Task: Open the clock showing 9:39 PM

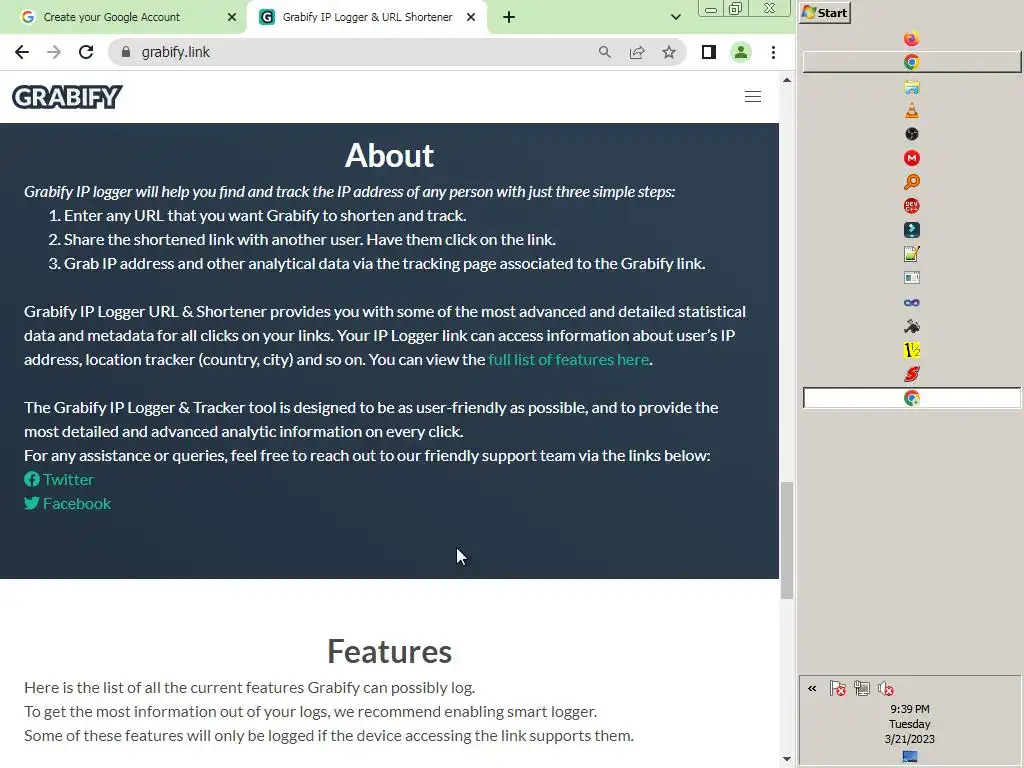Action: pyautogui.click(x=910, y=709)
